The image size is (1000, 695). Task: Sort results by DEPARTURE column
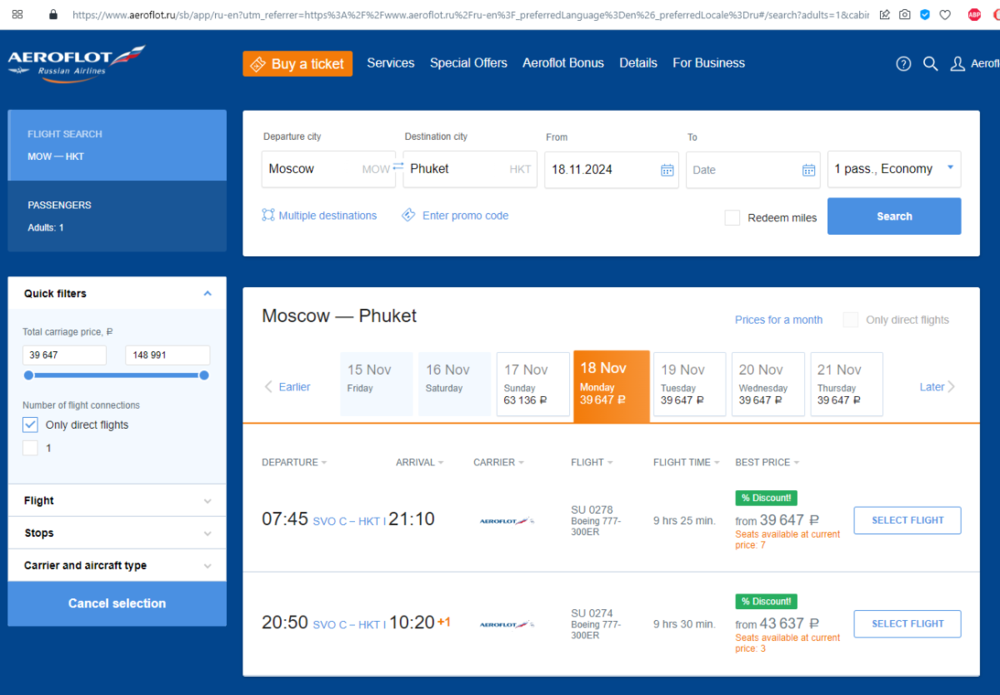pos(294,462)
